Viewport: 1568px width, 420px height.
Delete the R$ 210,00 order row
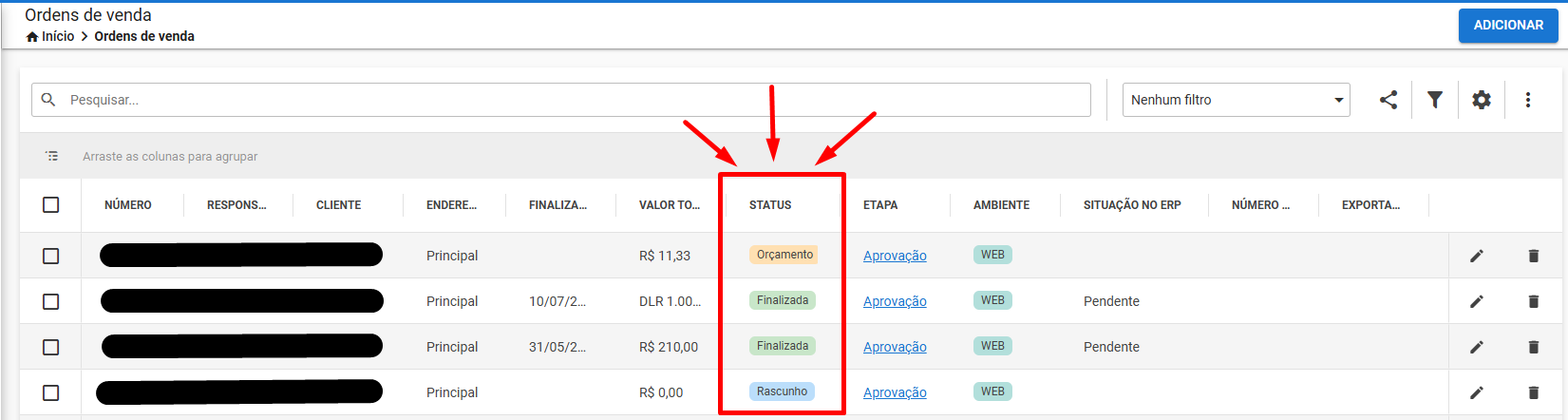coord(1533,347)
